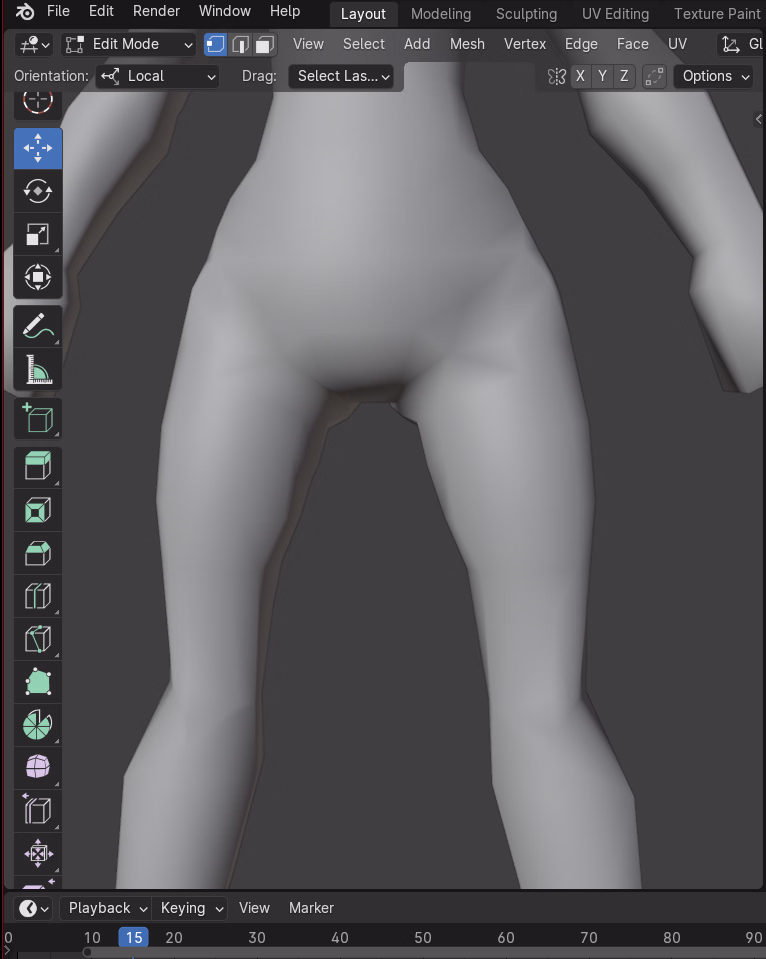The image size is (766, 959).
Task: Select the Edge Slide tool
Action: 38,810
